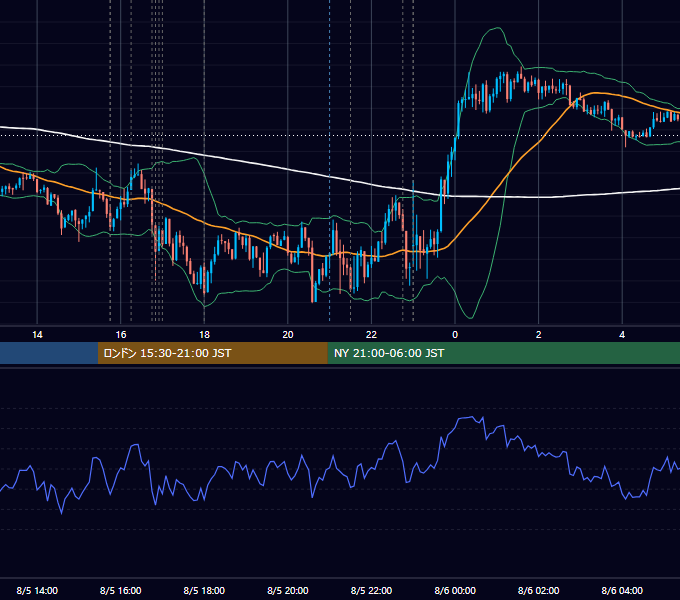Select the NY 21:00-06:00 JST session bar

(x=503, y=353)
